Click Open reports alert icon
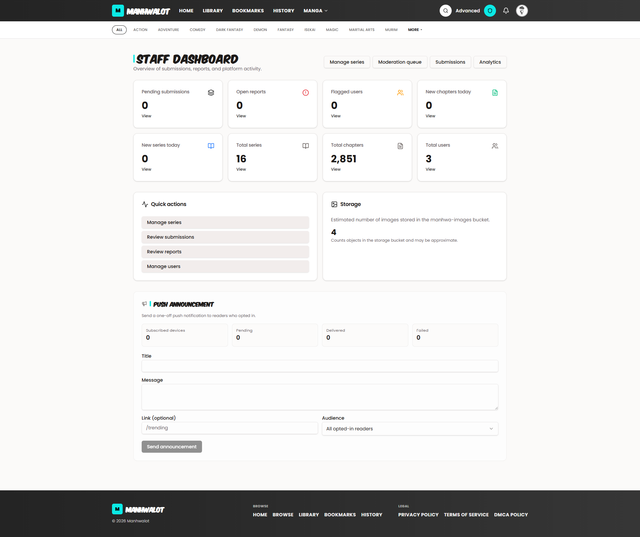 (305, 93)
